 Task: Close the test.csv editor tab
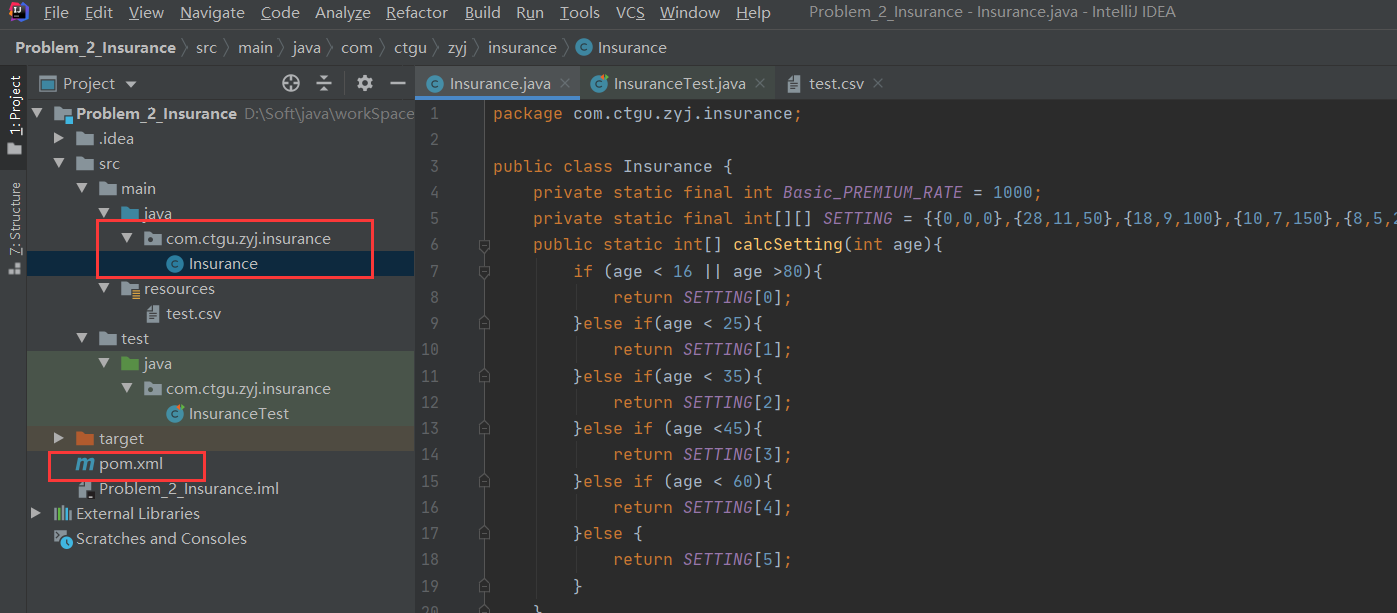877,84
